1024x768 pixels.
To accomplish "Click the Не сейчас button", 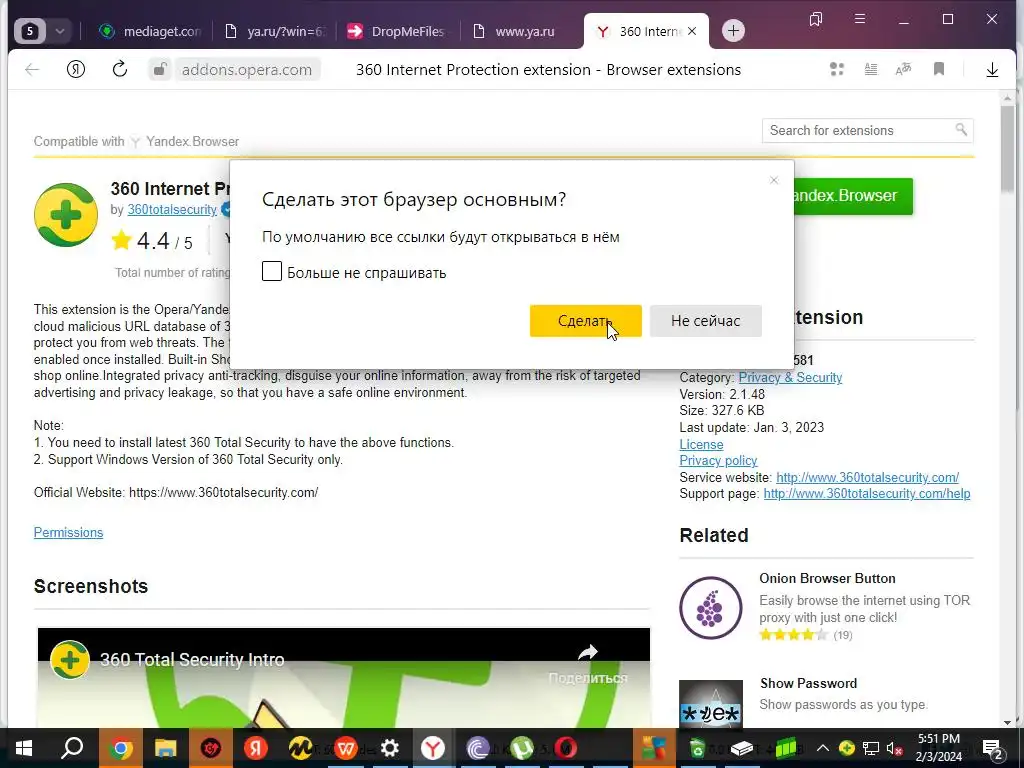I will pos(705,321).
